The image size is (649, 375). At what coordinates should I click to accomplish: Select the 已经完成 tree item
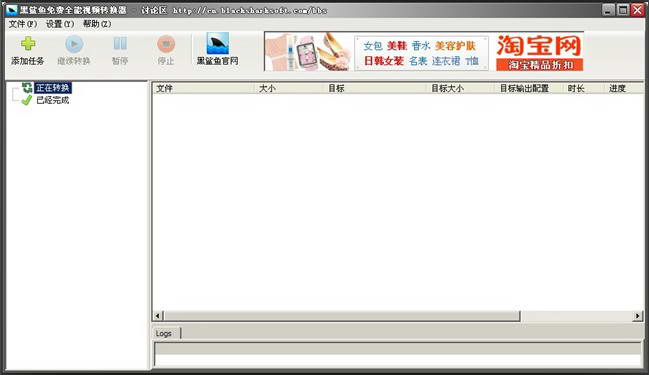point(53,100)
